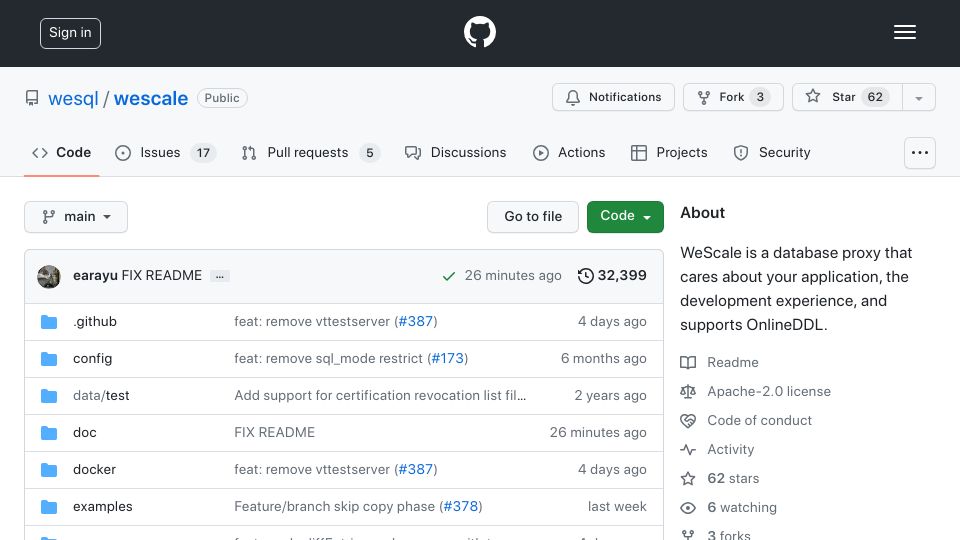Image resolution: width=960 pixels, height=540 pixels.
Task: Open the data/test folder
Action: click(101, 396)
